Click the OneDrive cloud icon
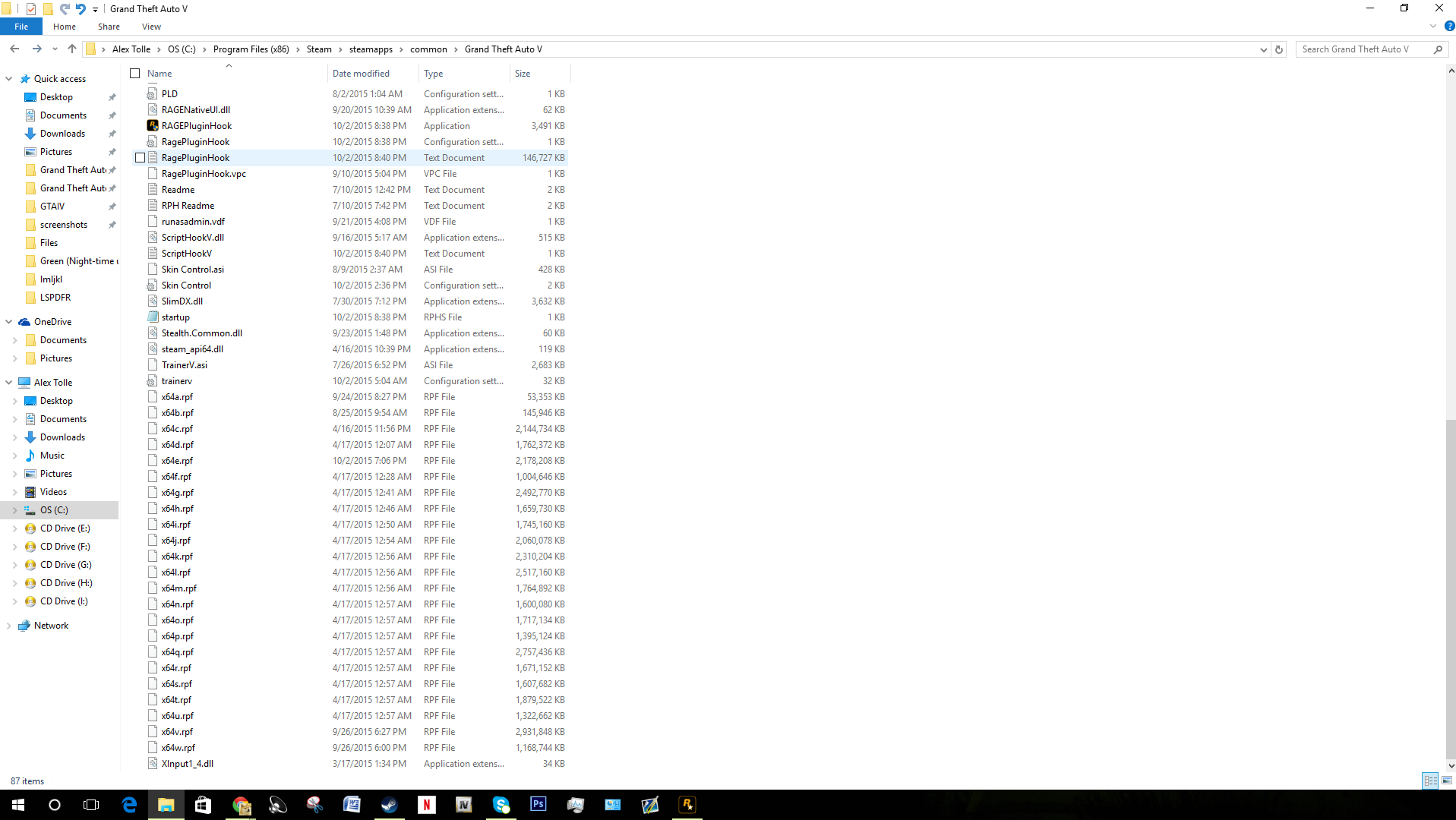This screenshot has width=1456, height=820. point(24,322)
